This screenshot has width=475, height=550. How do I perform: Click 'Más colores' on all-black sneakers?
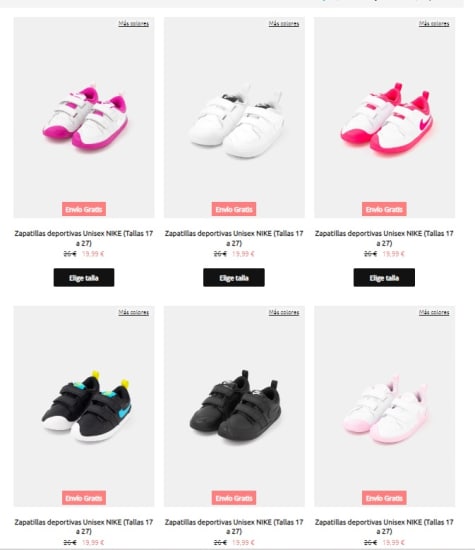coord(284,312)
